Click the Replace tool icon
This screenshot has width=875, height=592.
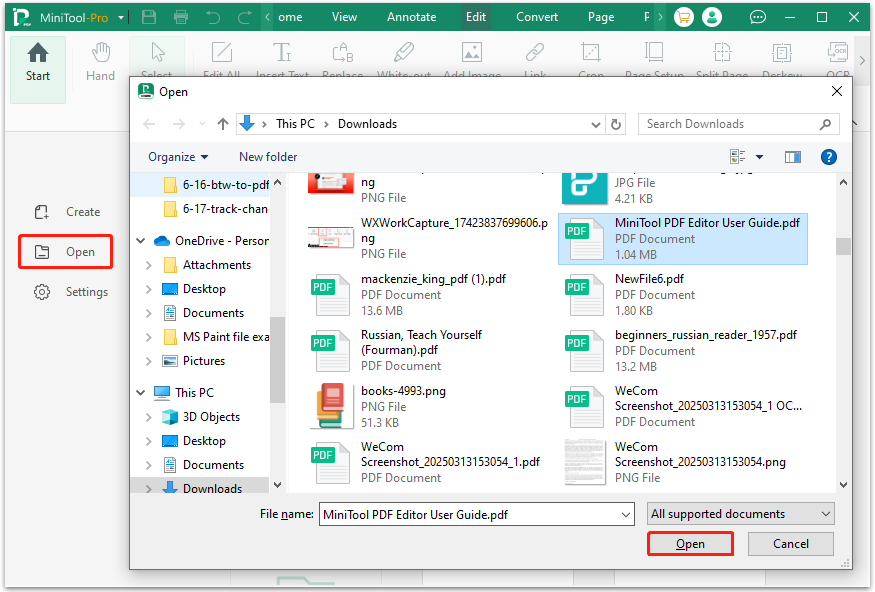(x=343, y=52)
